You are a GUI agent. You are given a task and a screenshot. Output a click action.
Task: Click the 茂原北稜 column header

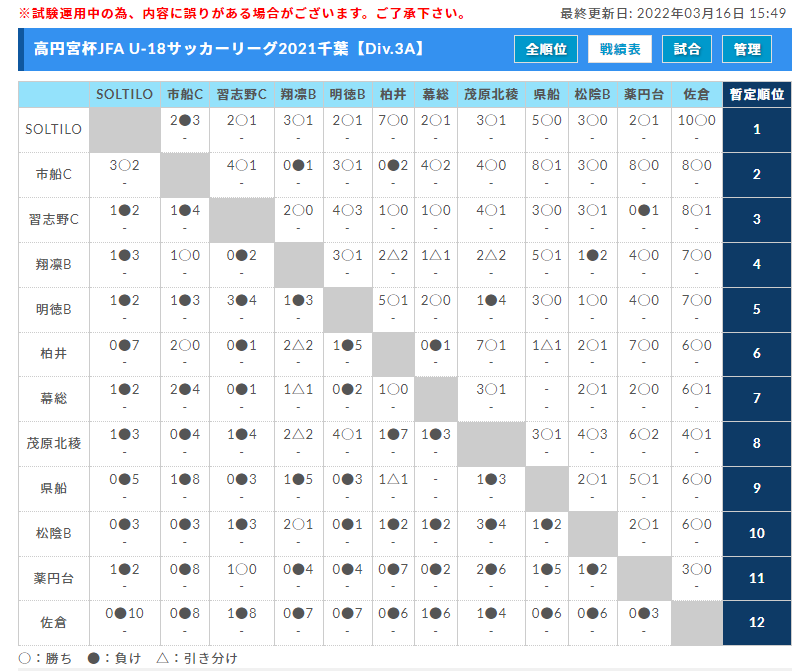pos(491,95)
